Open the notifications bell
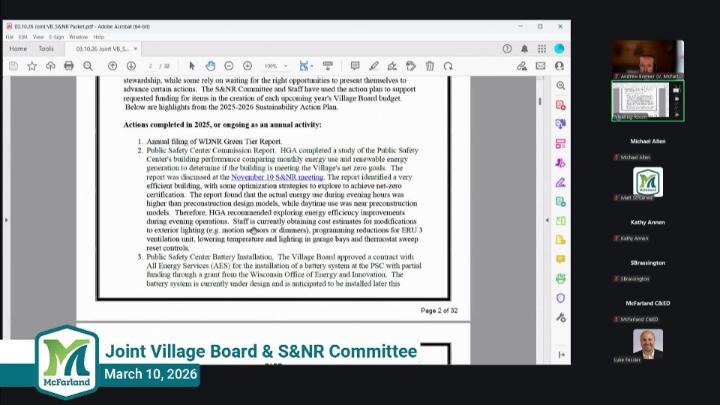Screen dimensions: 720x405 [x=524, y=49]
